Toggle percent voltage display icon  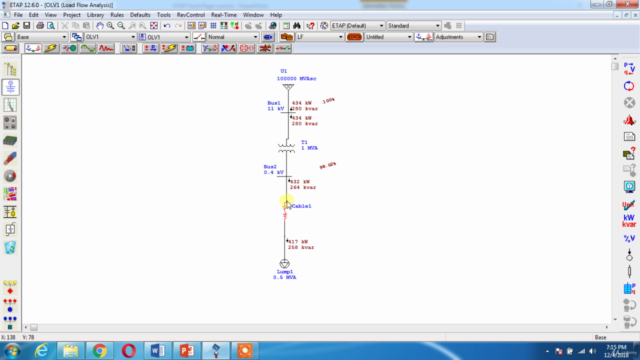coord(629,238)
